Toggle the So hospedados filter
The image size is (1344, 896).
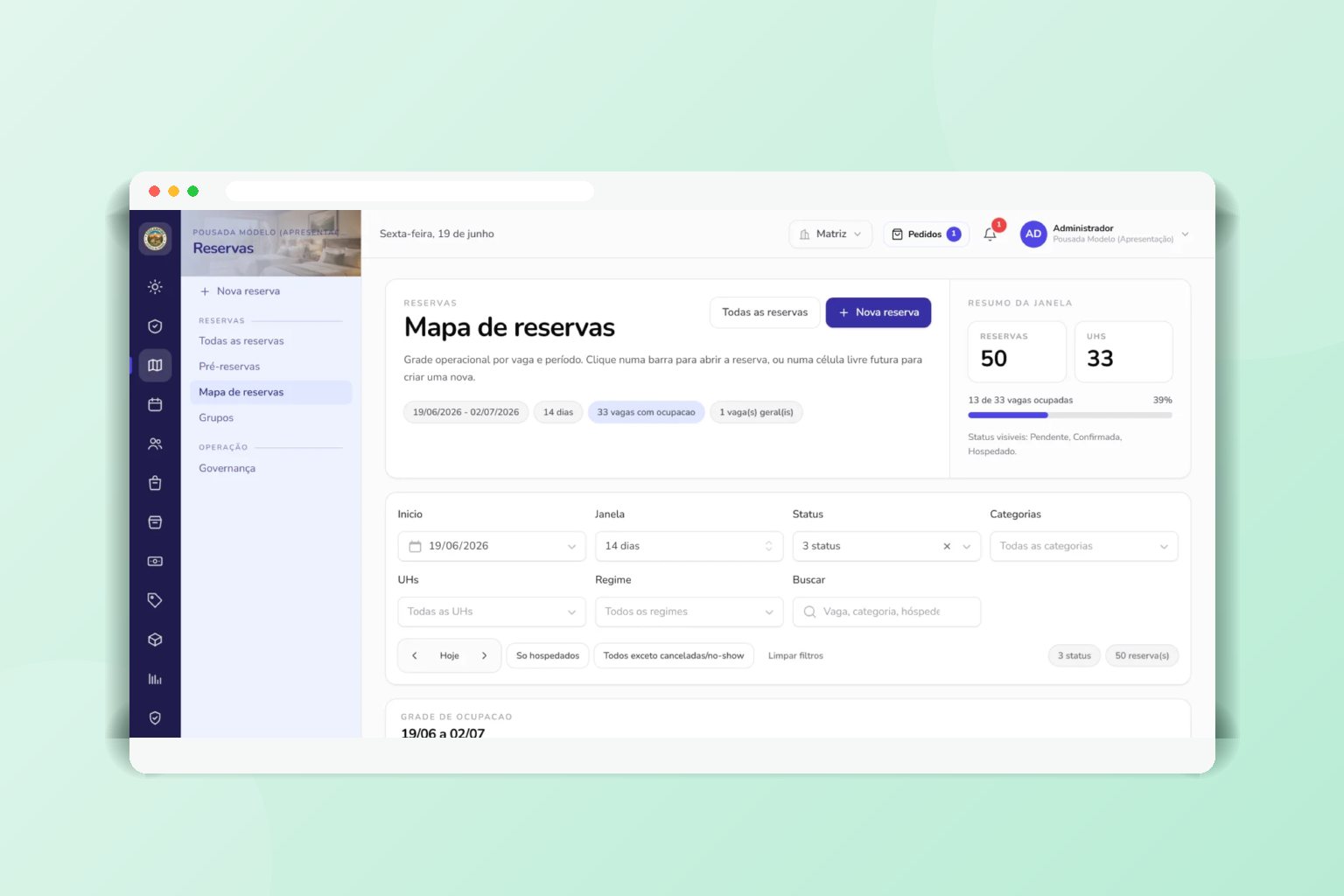pyautogui.click(x=548, y=655)
